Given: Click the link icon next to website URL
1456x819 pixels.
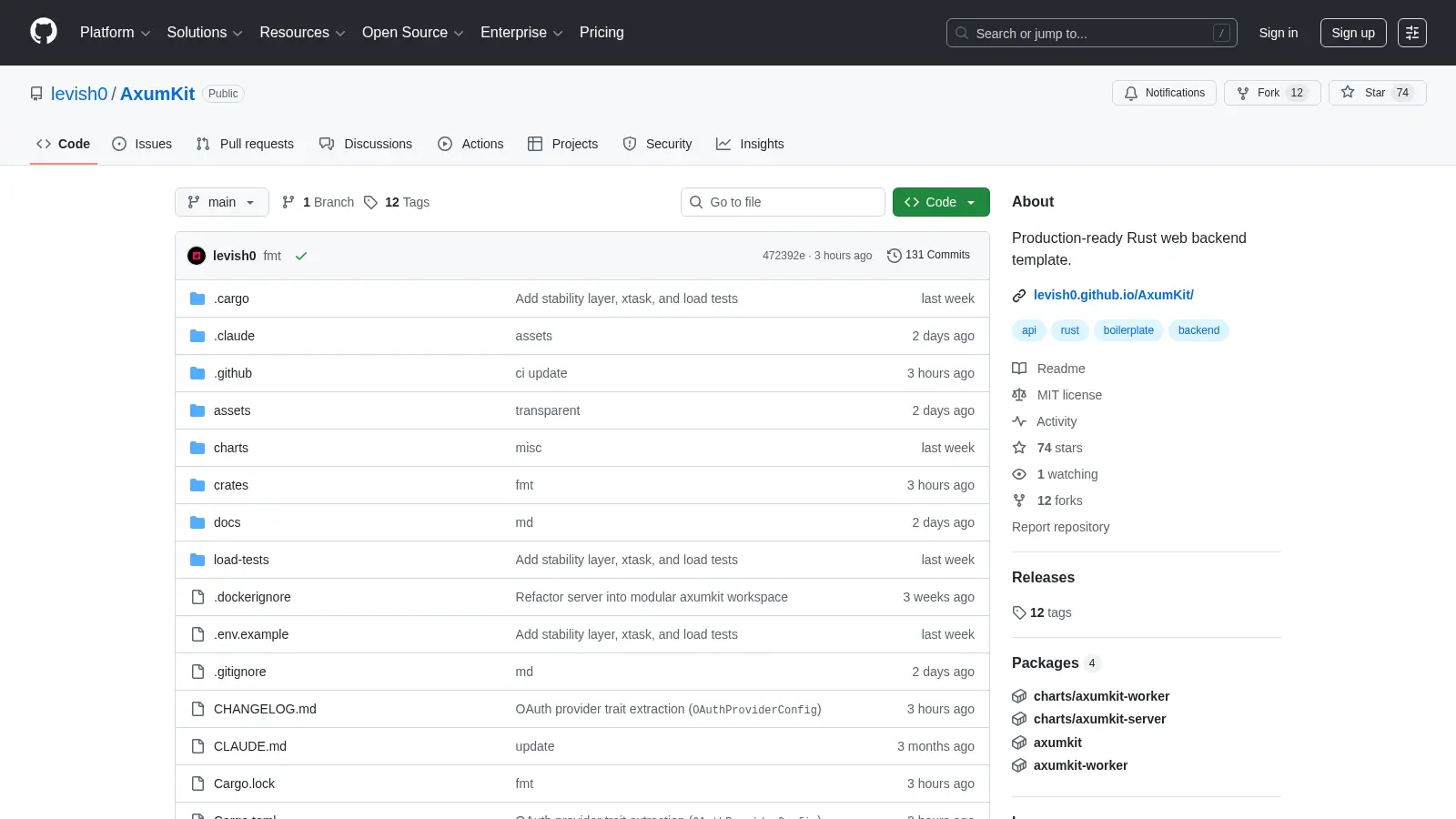Looking at the screenshot, I should click(x=1019, y=296).
